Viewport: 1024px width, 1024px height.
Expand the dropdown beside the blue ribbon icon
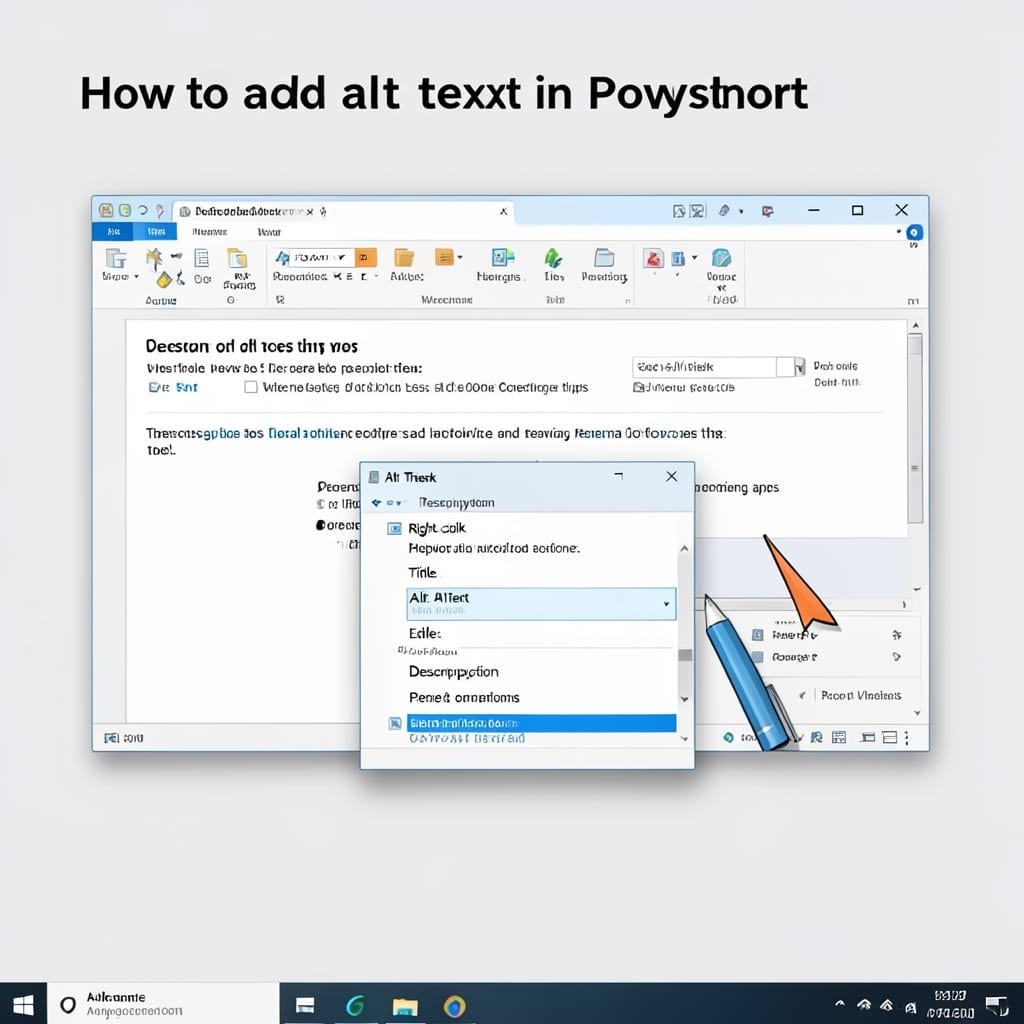694,257
